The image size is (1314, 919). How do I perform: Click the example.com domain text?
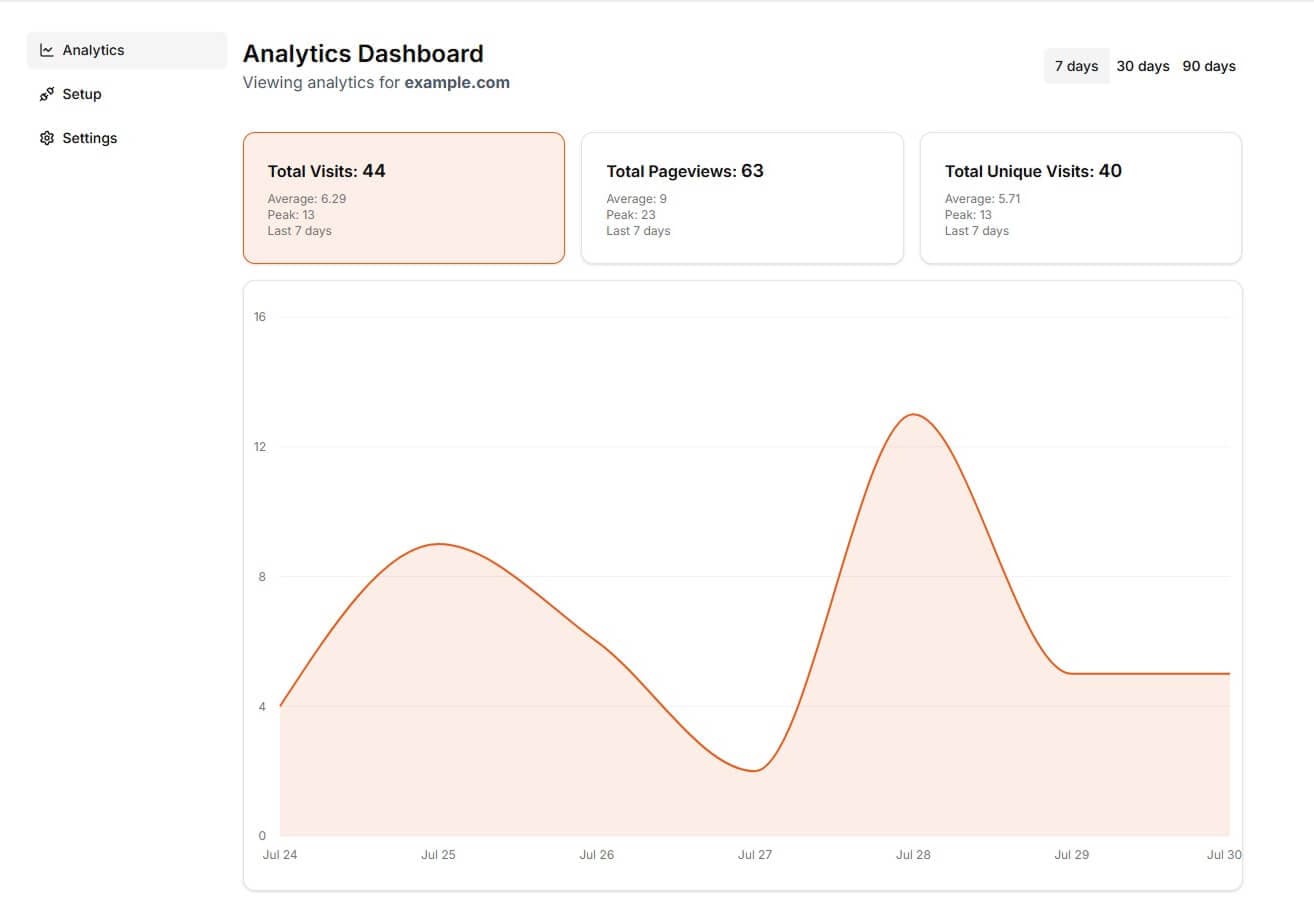point(457,83)
